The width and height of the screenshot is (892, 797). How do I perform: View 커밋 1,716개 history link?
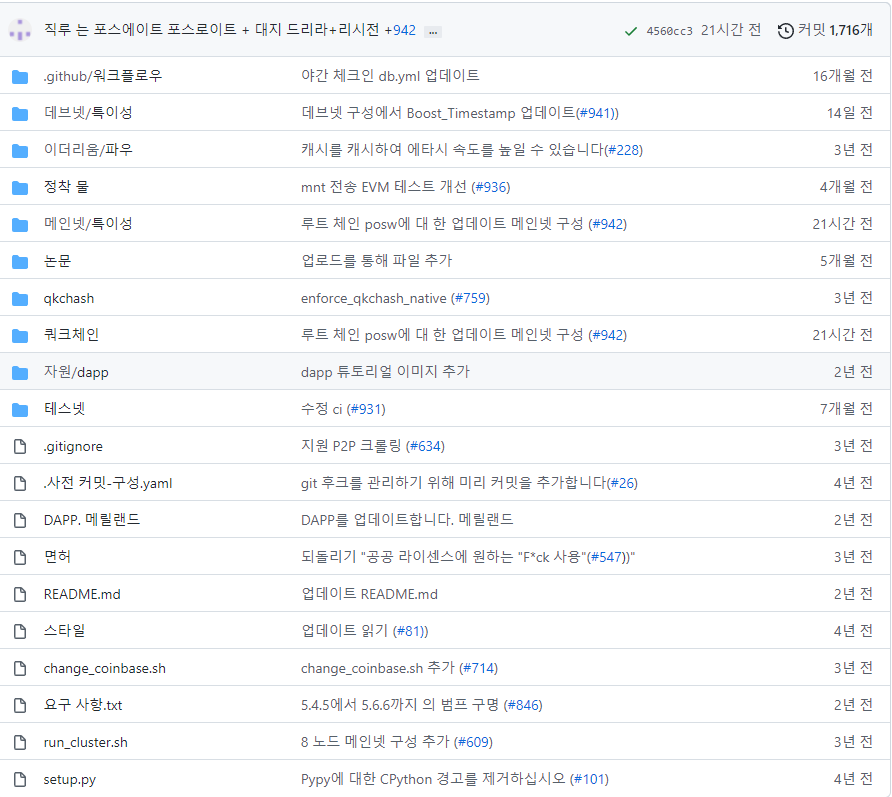[835, 30]
